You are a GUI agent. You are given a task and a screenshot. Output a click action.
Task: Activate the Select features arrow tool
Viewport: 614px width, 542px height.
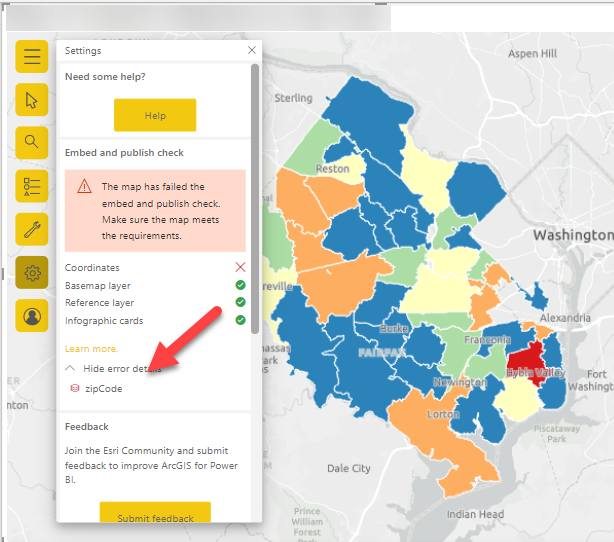click(x=32, y=100)
